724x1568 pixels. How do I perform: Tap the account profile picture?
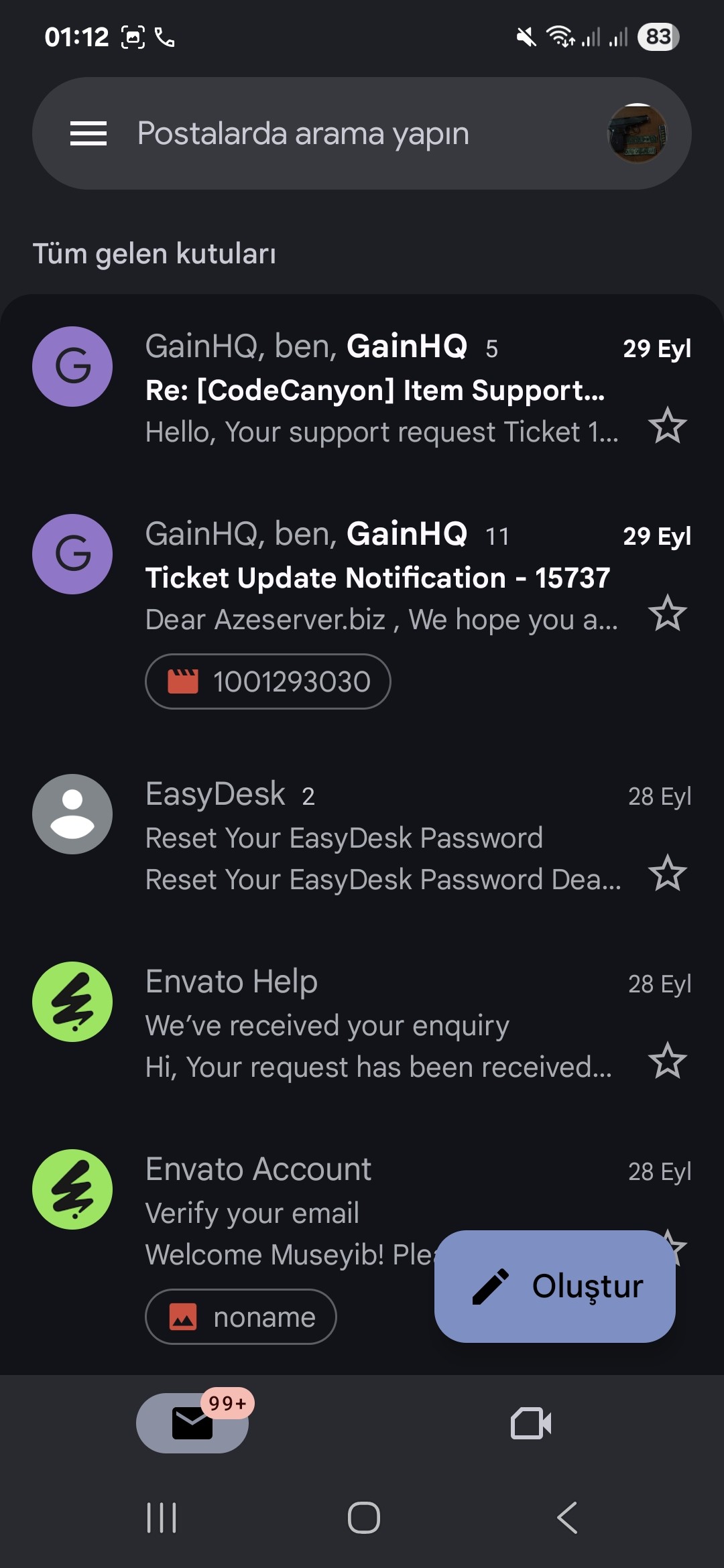point(636,133)
